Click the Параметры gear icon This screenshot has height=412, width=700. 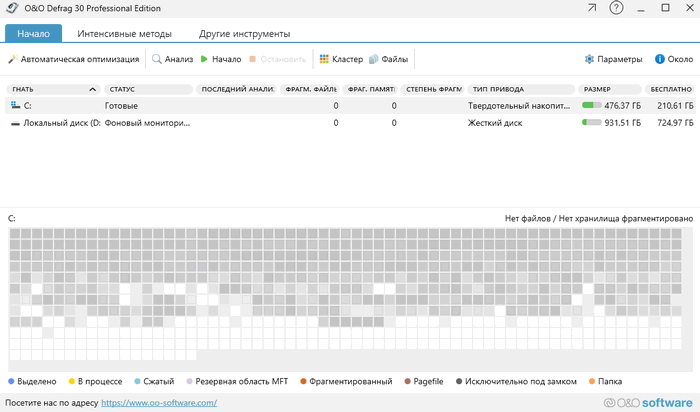tap(589, 59)
